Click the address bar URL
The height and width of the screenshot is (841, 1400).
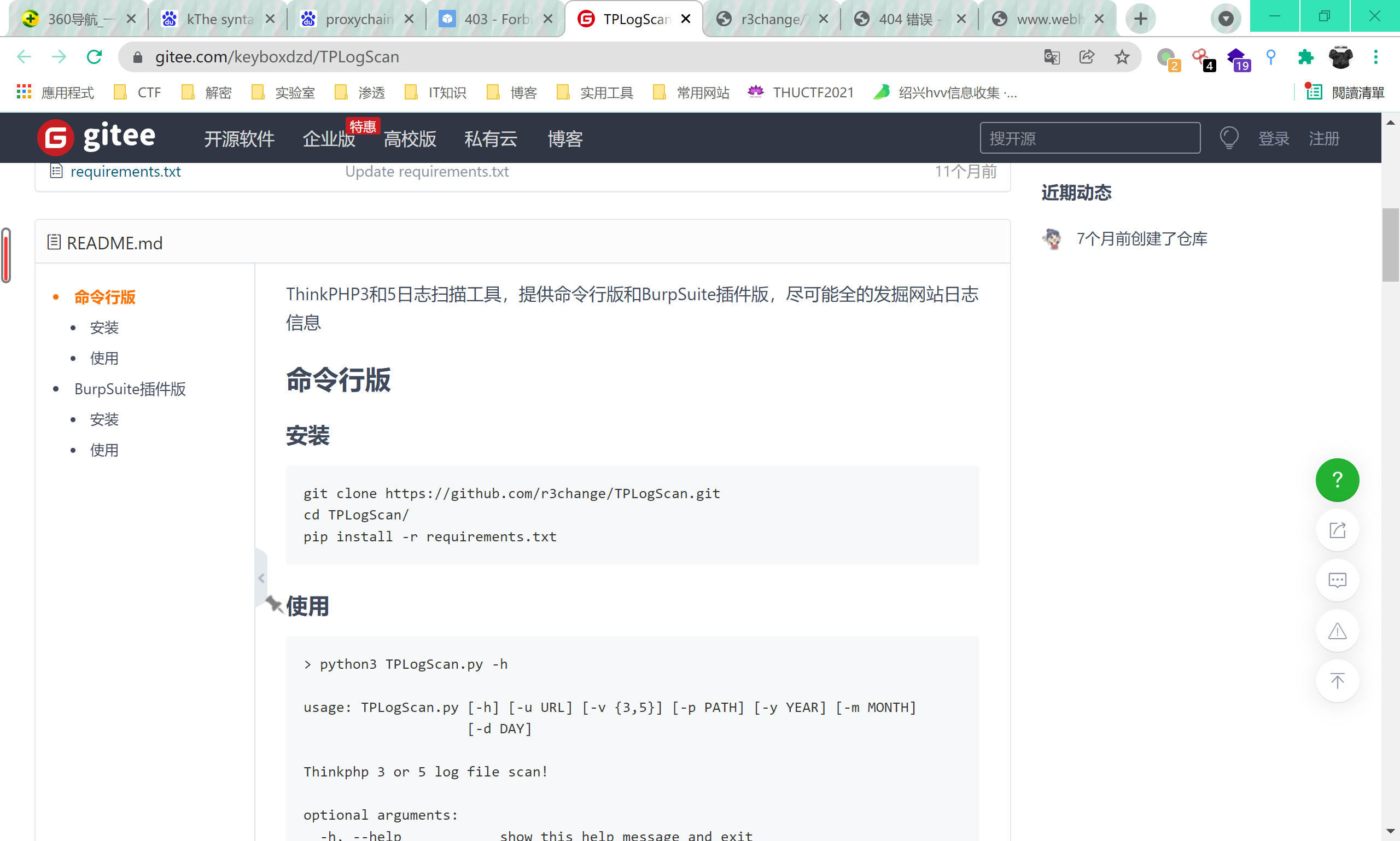click(277, 57)
